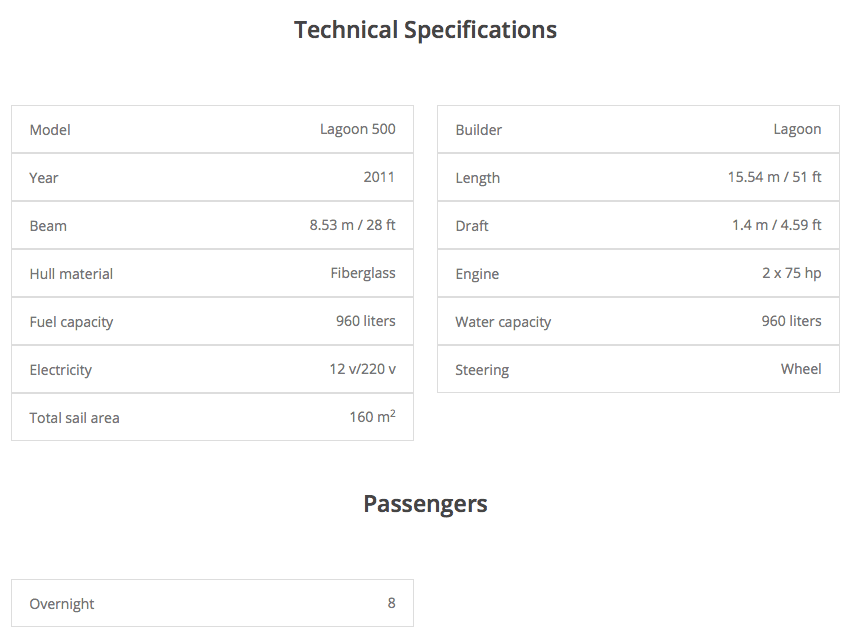The width and height of the screenshot is (854, 640).
Task: Select the Fuel capacity label
Action: coord(71,322)
